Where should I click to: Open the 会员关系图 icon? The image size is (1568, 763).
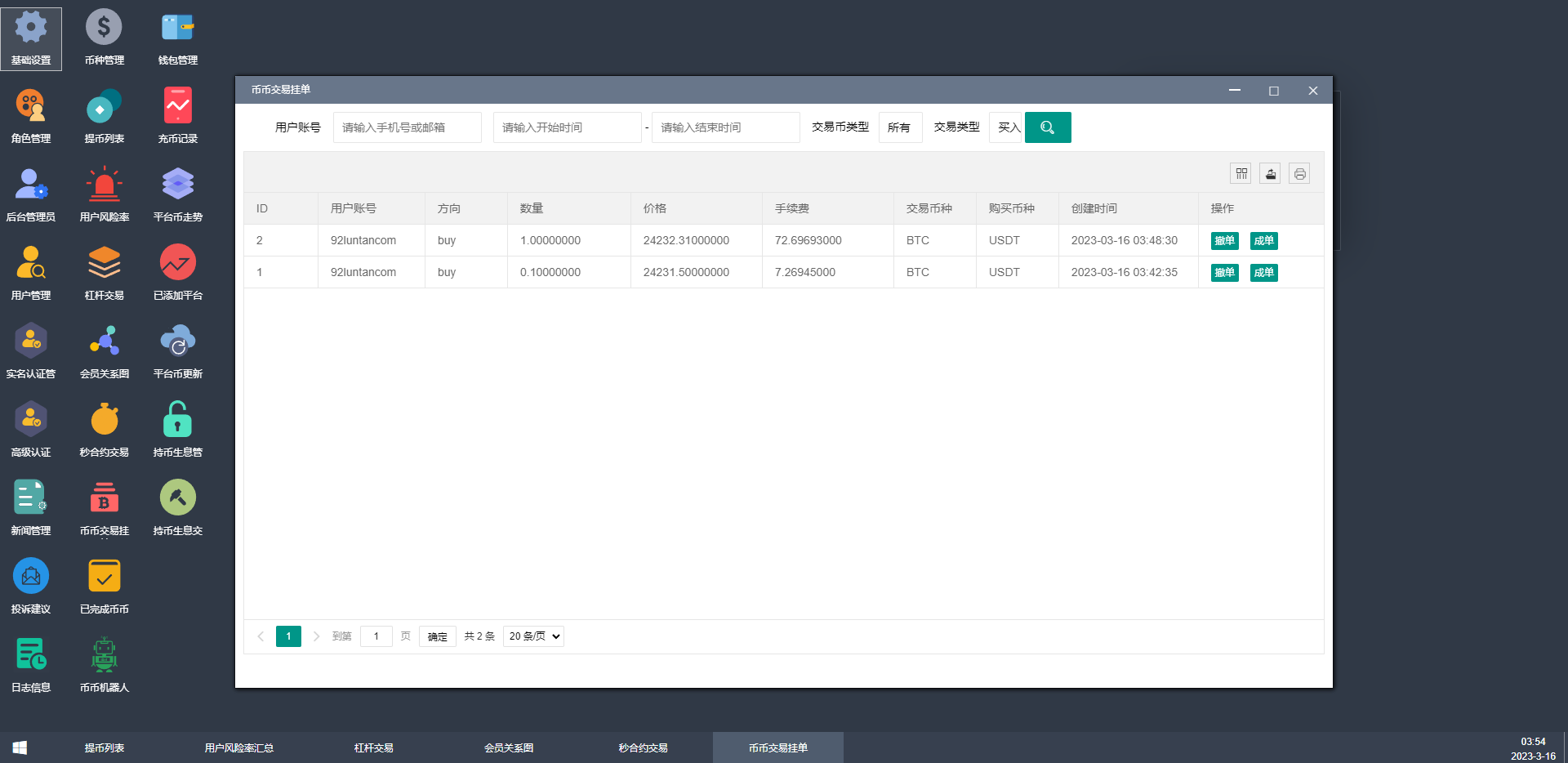pos(104,351)
